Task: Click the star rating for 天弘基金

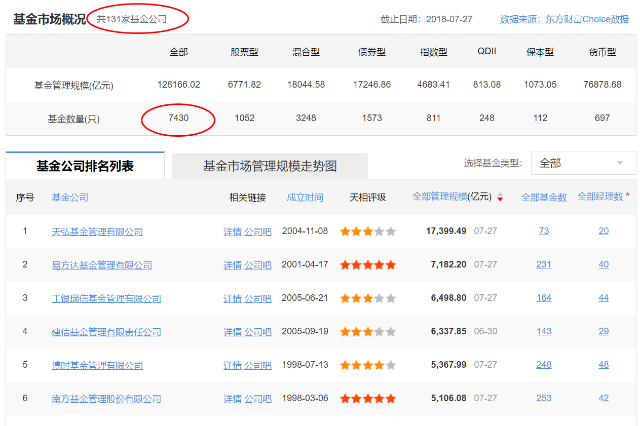Action: [x=368, y=232]
